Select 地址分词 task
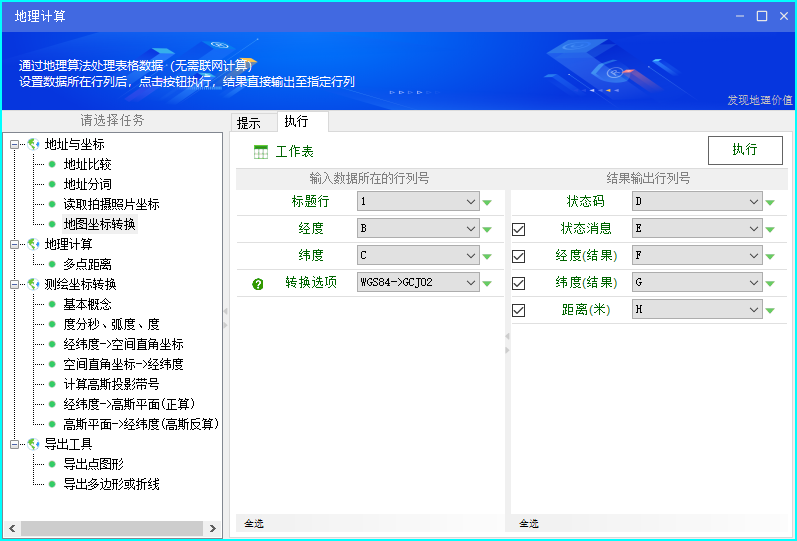This screenshot has width=797, height=541. click(87, 184)
